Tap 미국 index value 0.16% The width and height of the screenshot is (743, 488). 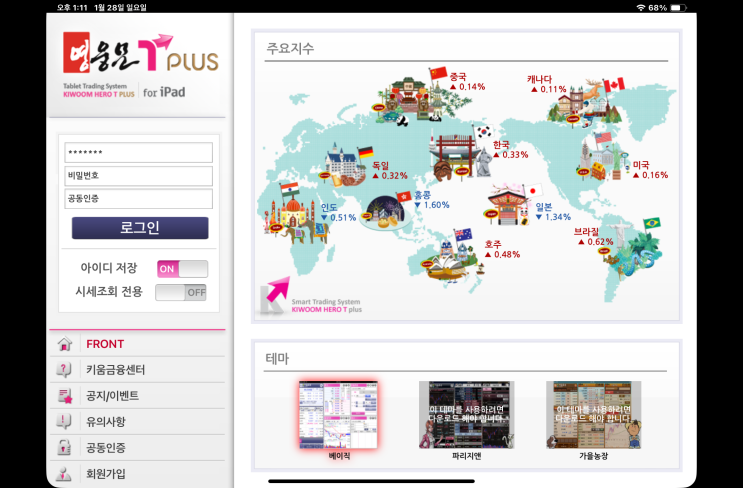pos(651,175)
